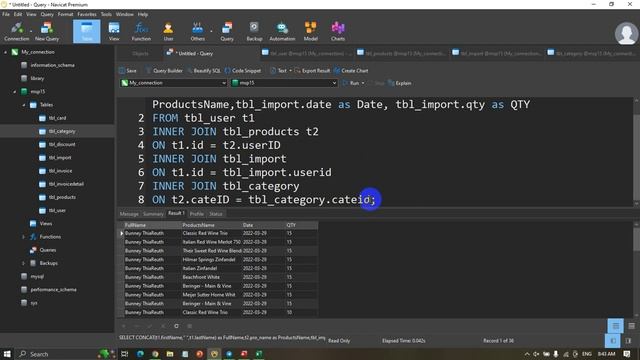
Task: Open the Format menu
Action: click(65, 14)
